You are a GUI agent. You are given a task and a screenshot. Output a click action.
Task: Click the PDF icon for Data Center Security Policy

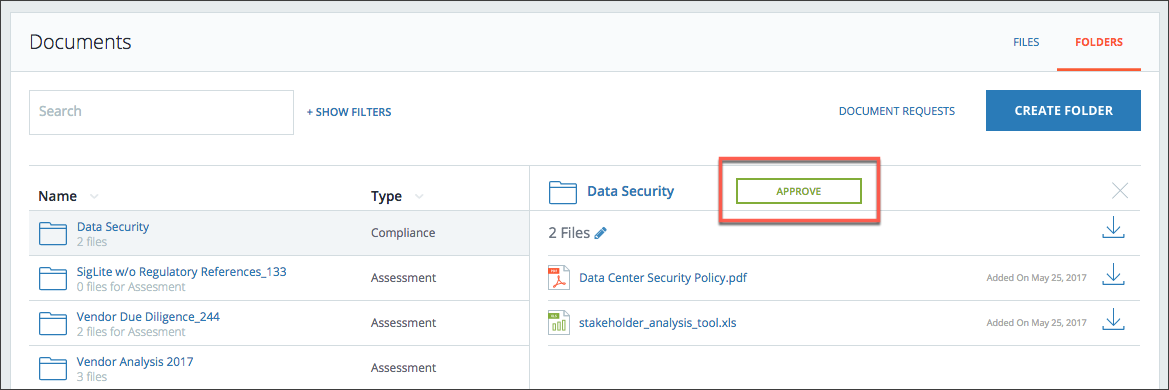click(558, 278)
